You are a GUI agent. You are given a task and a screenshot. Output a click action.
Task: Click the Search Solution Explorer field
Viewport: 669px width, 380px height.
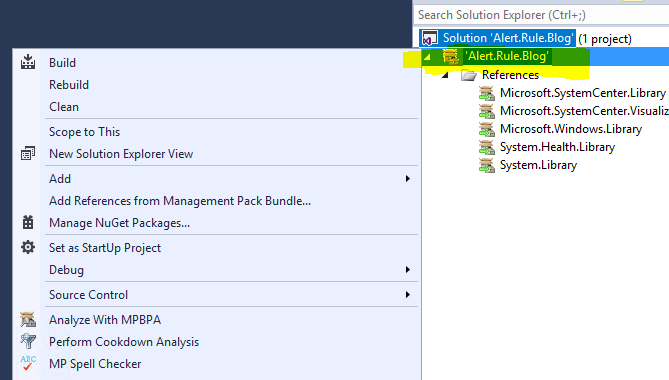[x=541, y=15]
